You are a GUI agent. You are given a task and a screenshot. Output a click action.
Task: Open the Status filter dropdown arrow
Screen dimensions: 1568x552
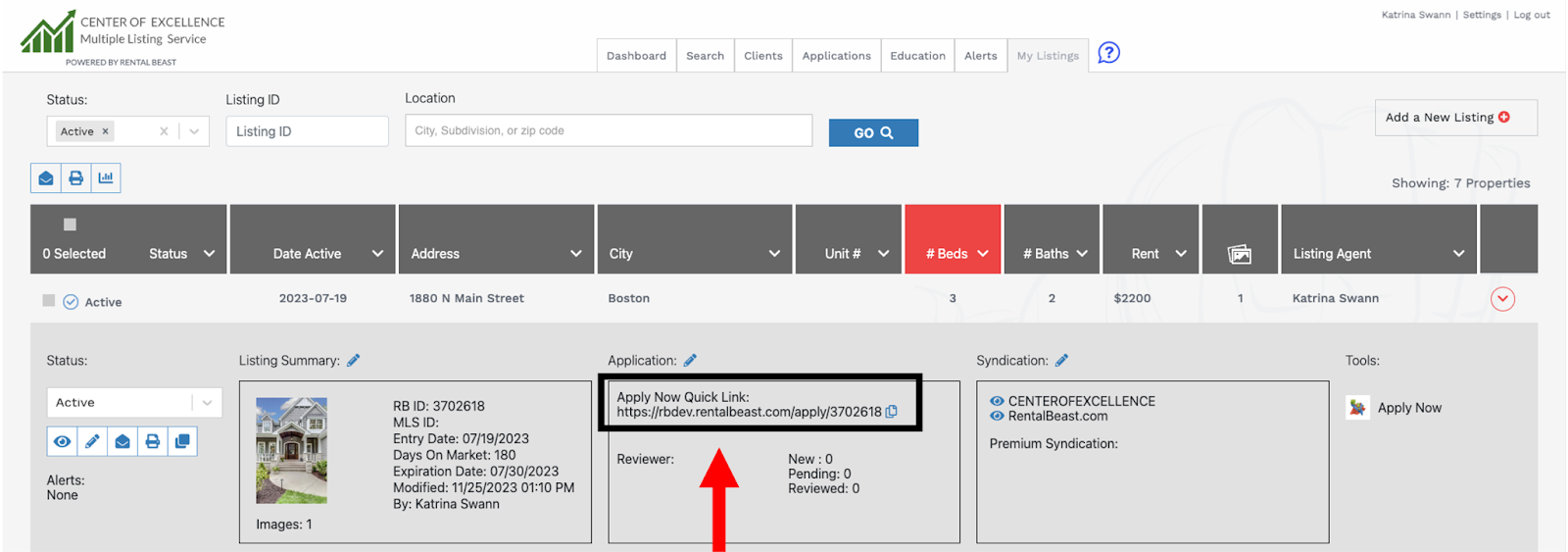(194, 131)
